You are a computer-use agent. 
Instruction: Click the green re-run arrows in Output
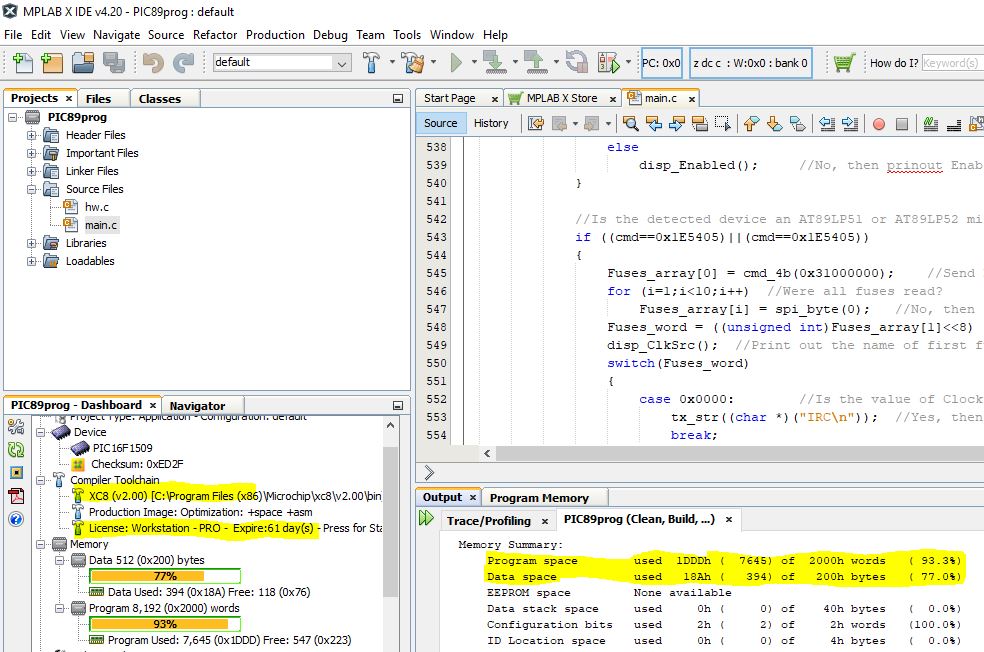point(426,518)
